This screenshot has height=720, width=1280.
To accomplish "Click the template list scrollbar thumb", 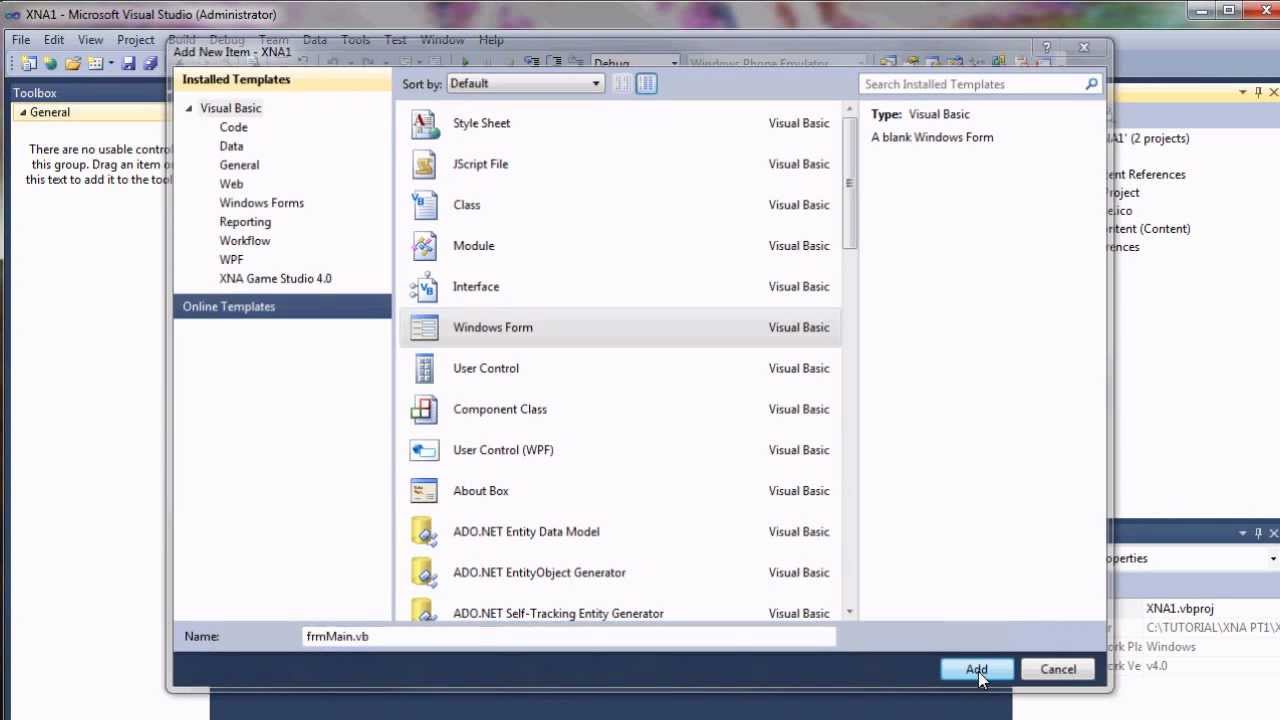I will 849,182.
